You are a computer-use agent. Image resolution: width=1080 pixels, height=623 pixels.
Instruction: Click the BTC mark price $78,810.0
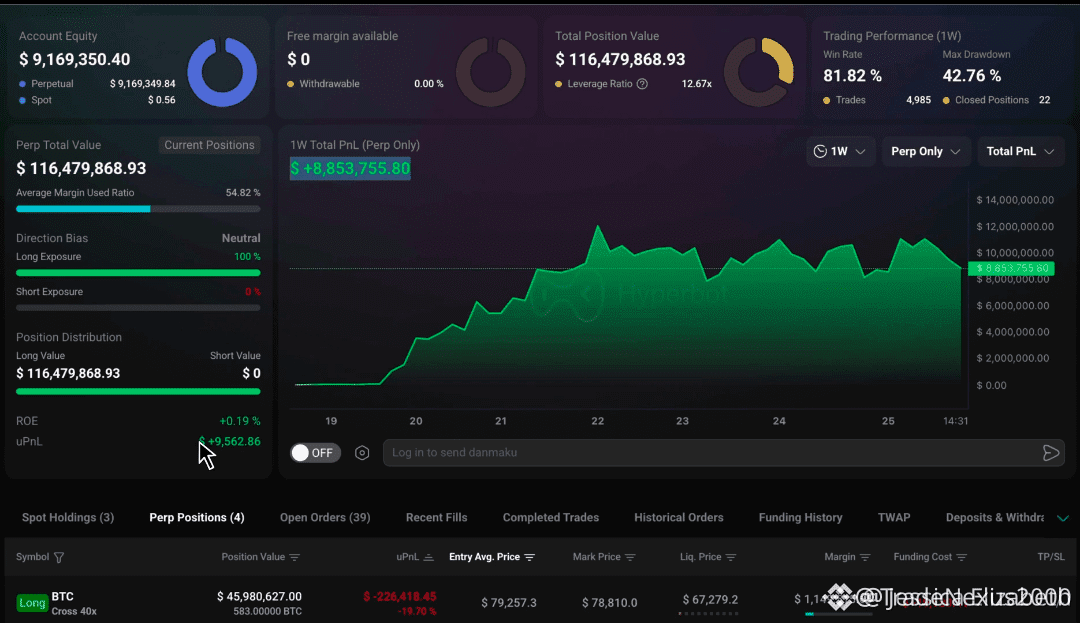[610, 603]
